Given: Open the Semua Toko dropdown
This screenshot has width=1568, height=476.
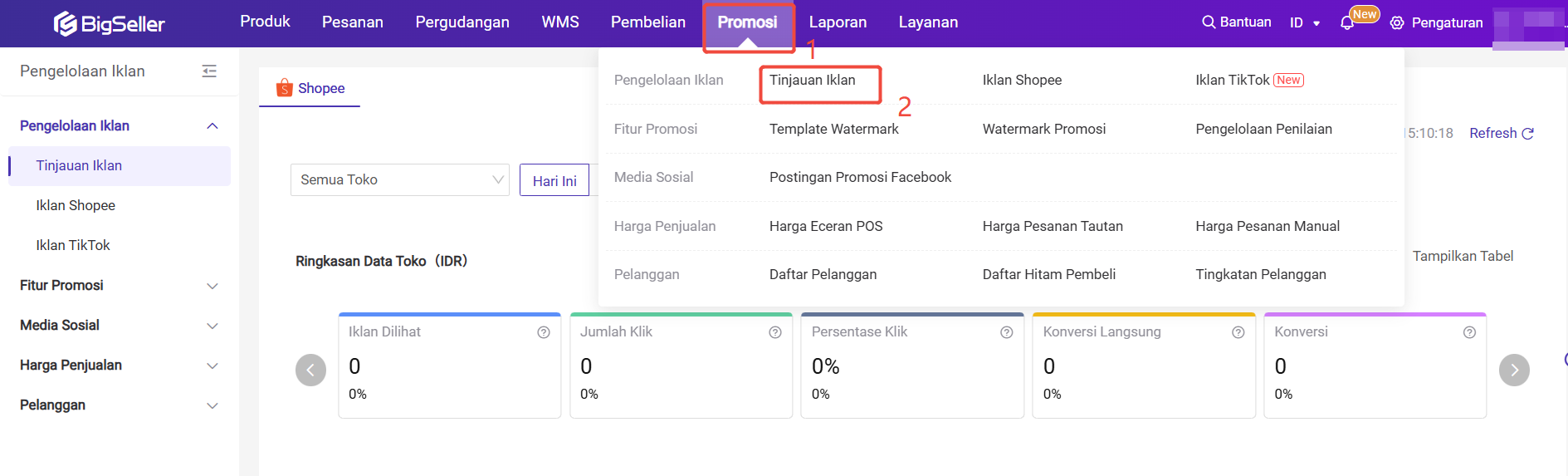Looking at the screenshot, I should 400,179.
